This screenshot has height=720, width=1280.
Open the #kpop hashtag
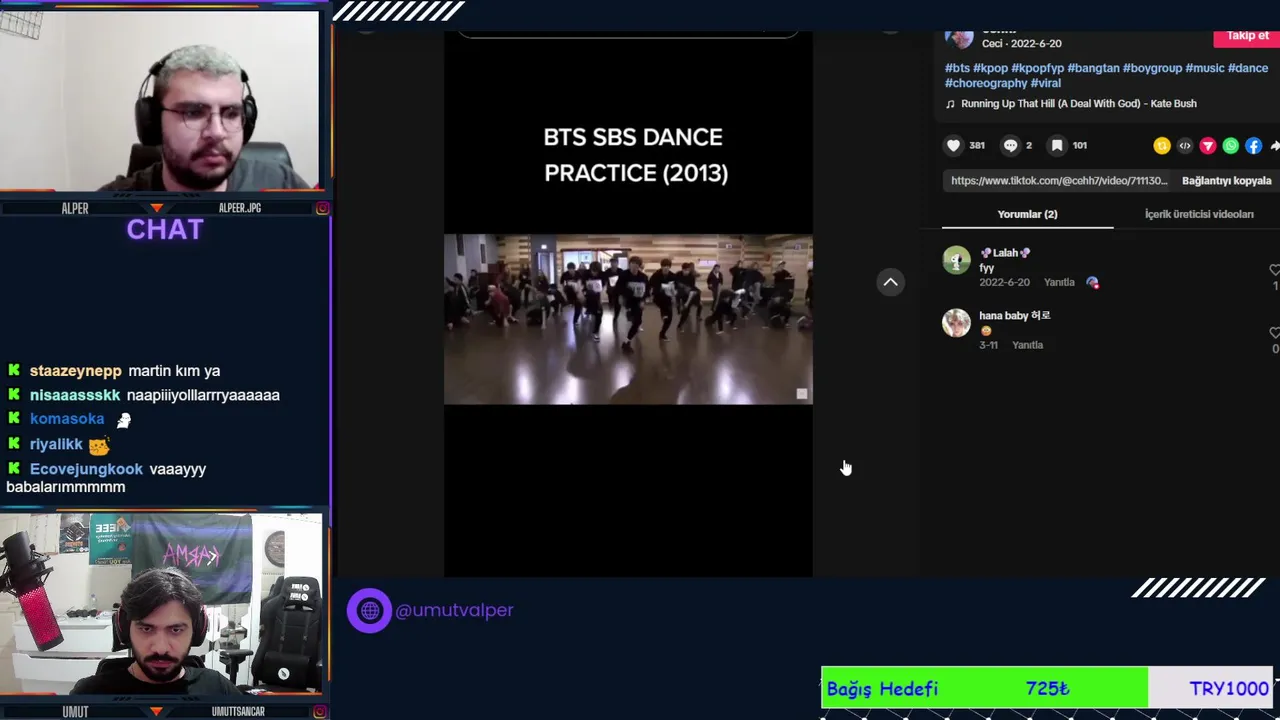990,68
